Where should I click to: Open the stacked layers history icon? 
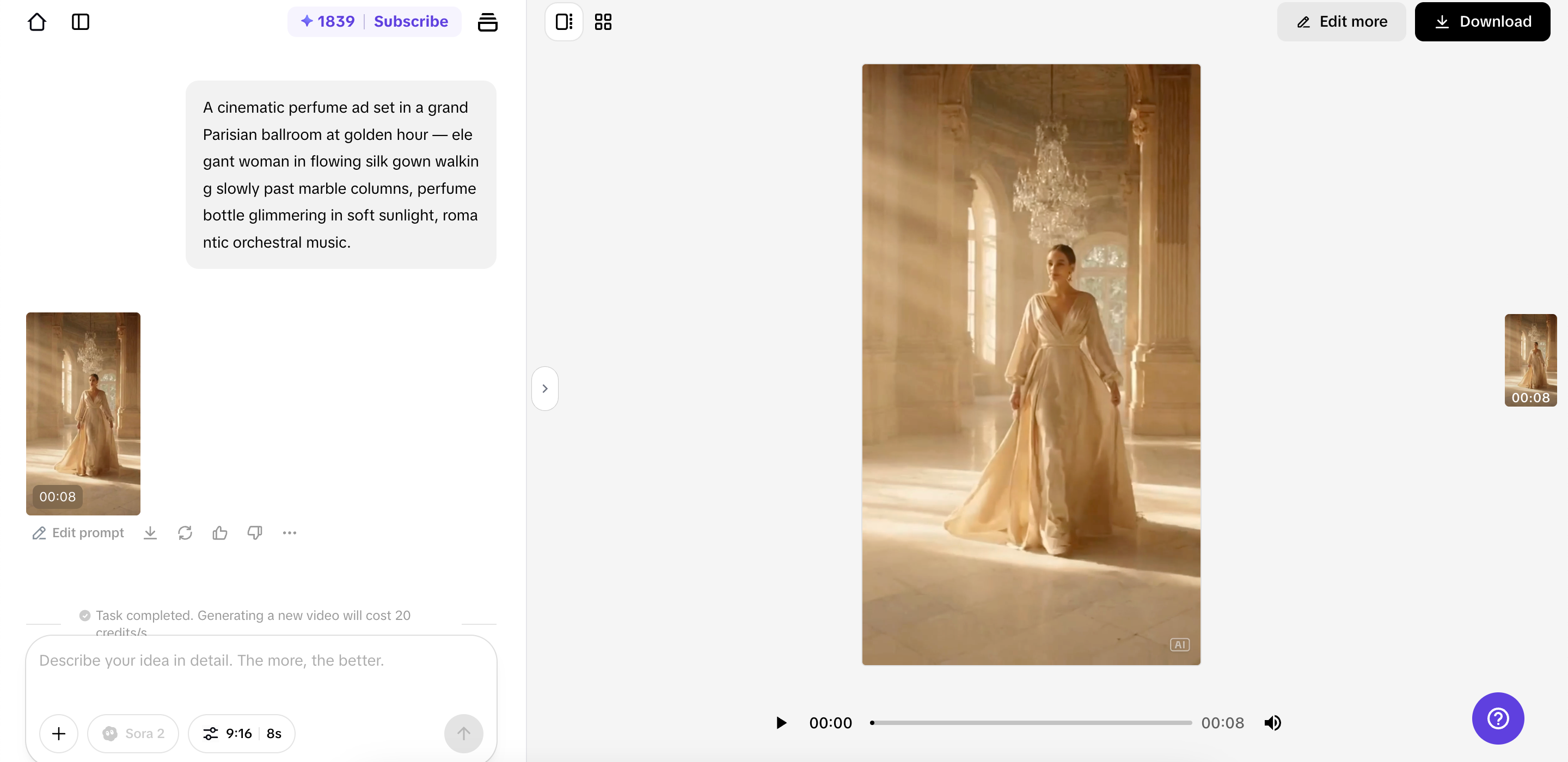487,22
